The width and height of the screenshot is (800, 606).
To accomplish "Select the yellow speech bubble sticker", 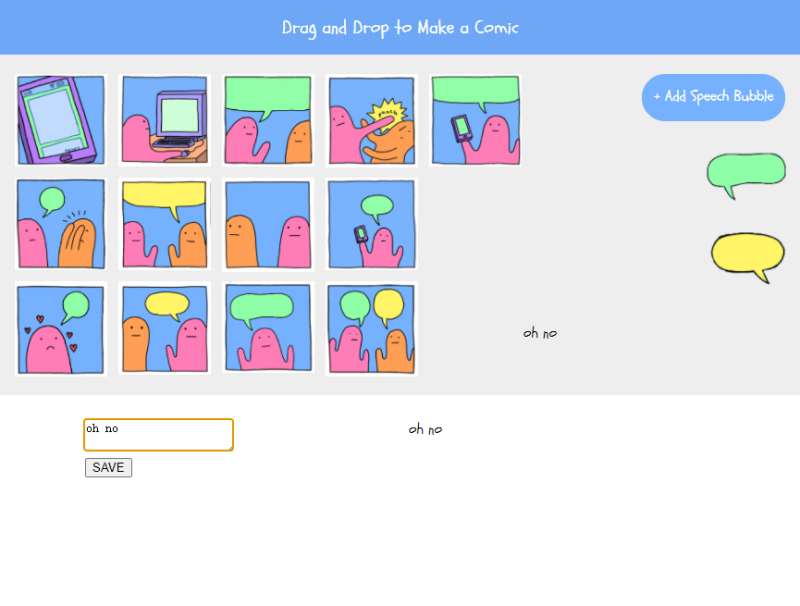I will 748,257.
